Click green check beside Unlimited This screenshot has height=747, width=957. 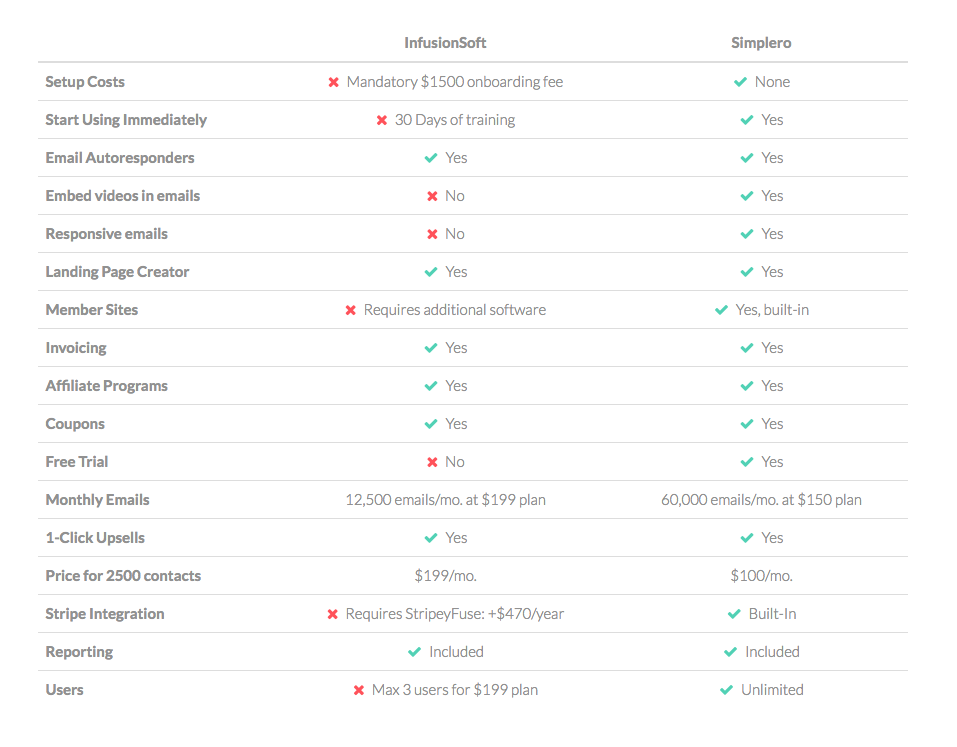click(726, 690)
